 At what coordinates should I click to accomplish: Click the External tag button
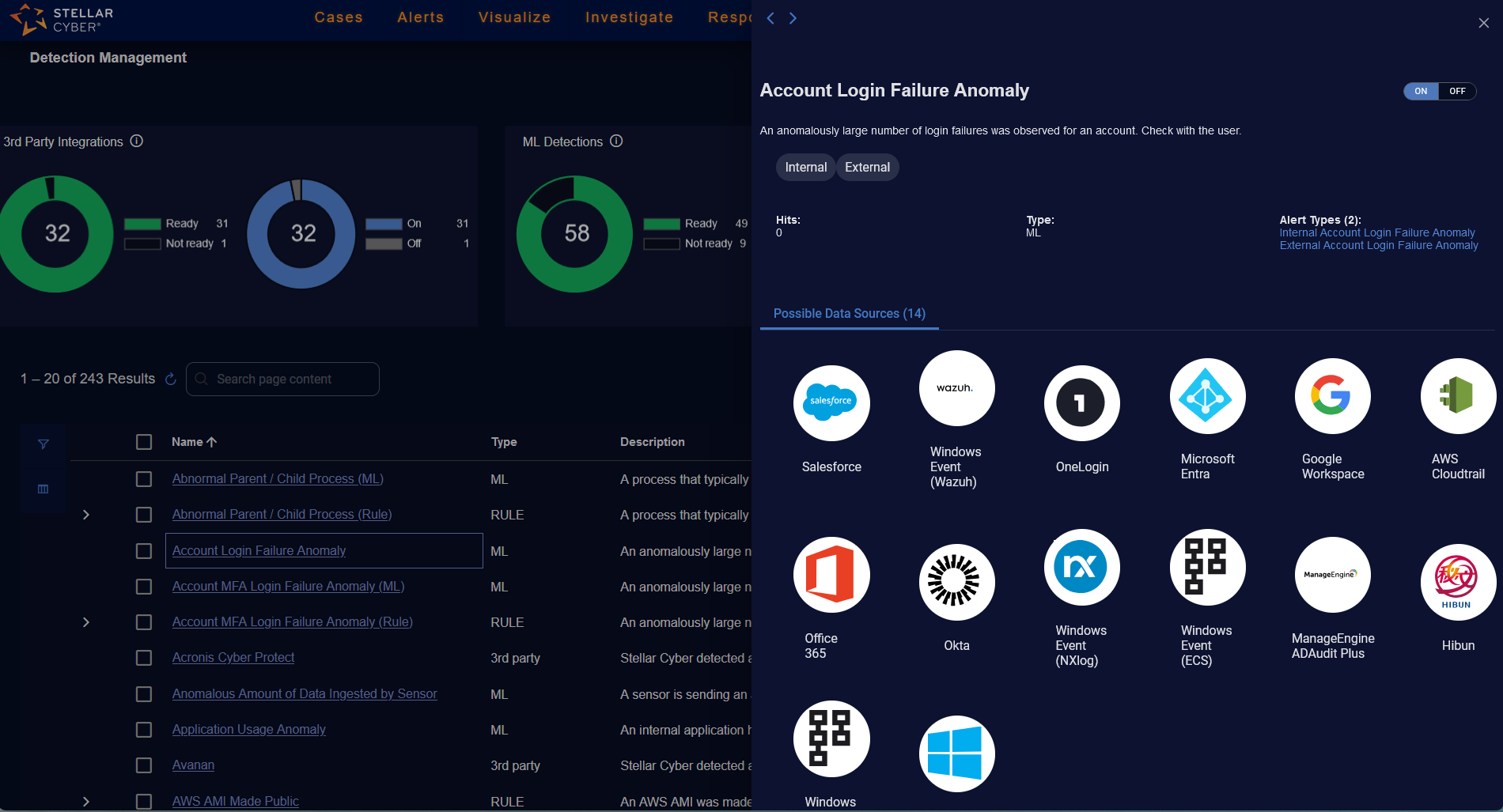pos(867,168)
